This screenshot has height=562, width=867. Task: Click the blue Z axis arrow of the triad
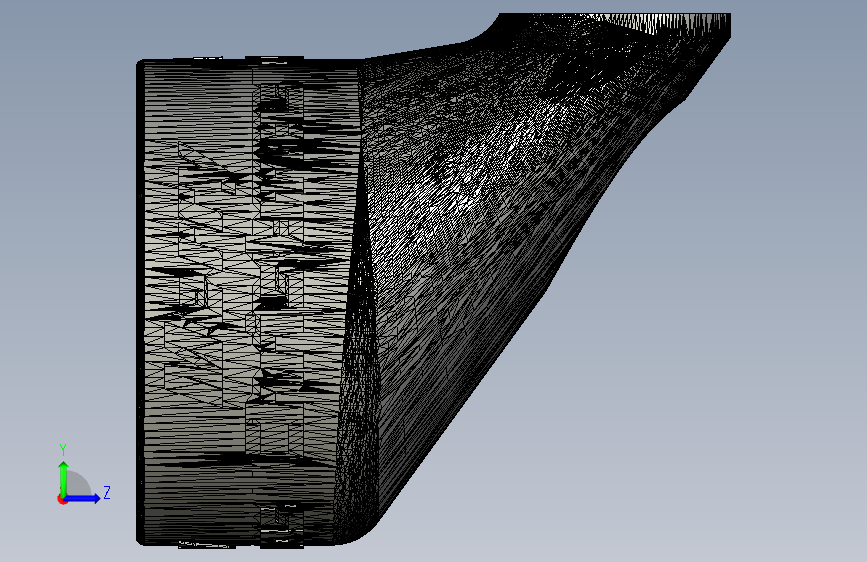(83, 498)
